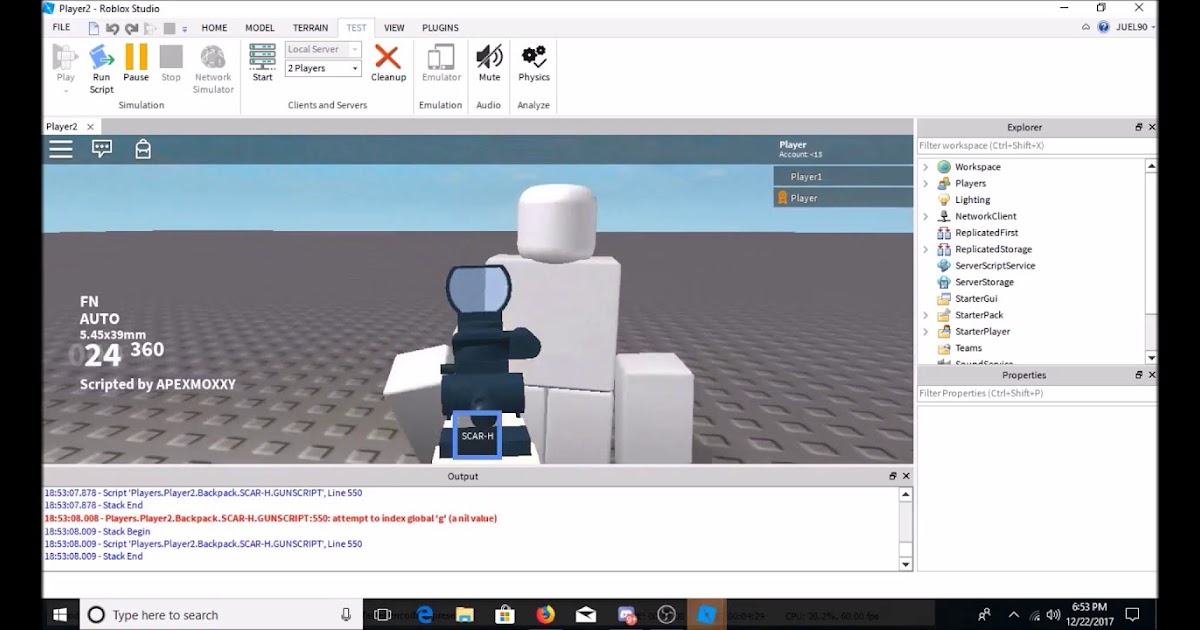The image size is (1200, 630).
Task: Select Teams in the Explorer tree
Action: coord(968,348)
